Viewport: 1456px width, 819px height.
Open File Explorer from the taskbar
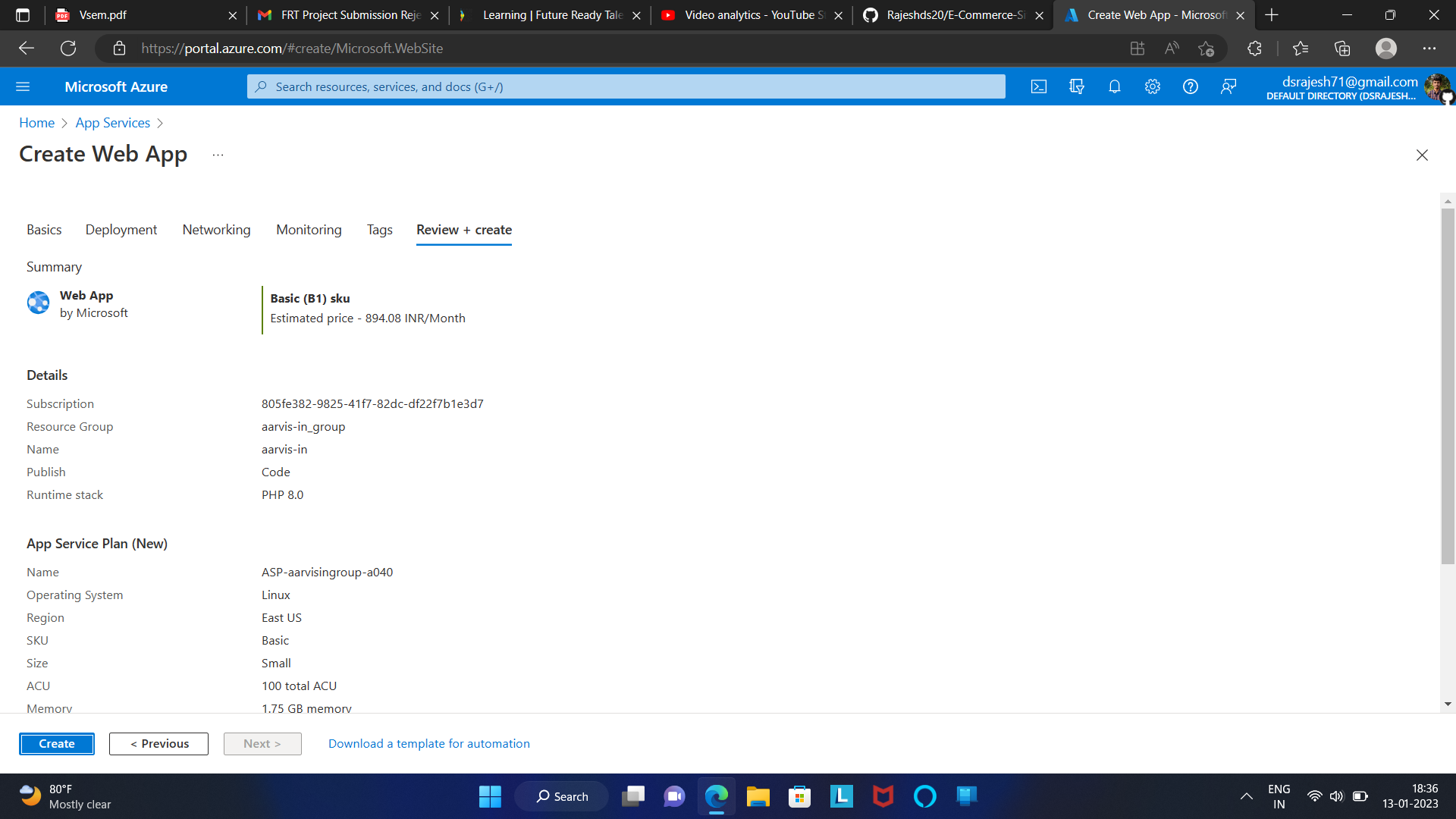758,796
